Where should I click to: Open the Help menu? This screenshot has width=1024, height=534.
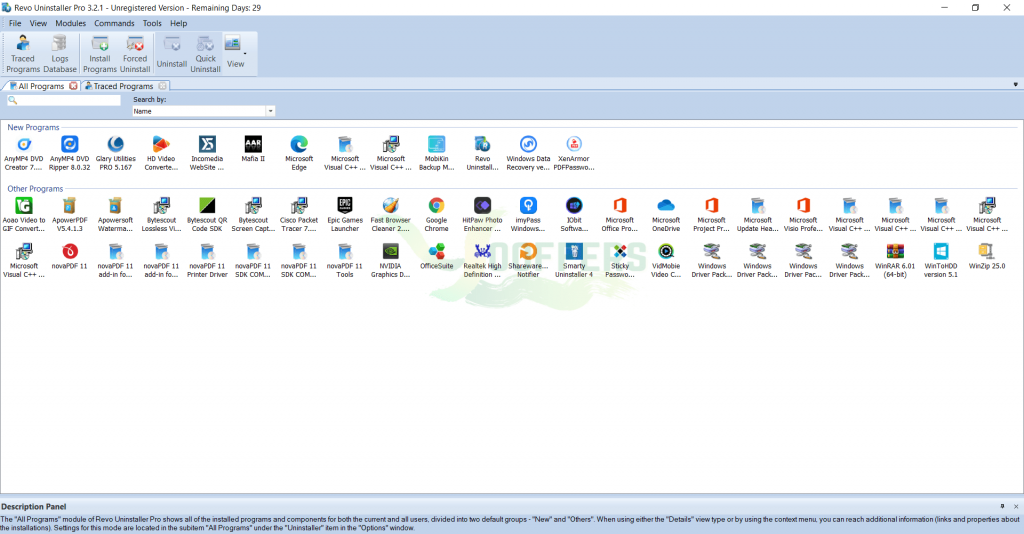pyautogui.click(x=178, y=23)
